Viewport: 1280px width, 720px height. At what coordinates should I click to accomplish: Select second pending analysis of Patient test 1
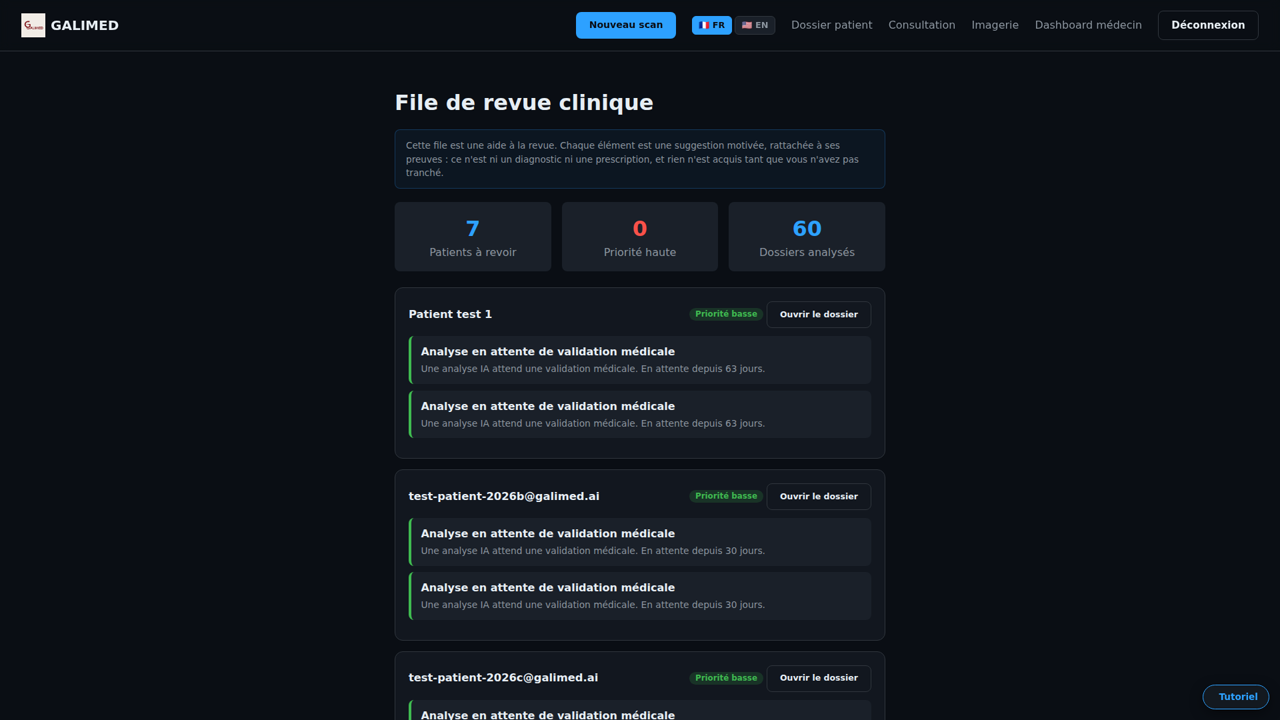tap(640, 414)
